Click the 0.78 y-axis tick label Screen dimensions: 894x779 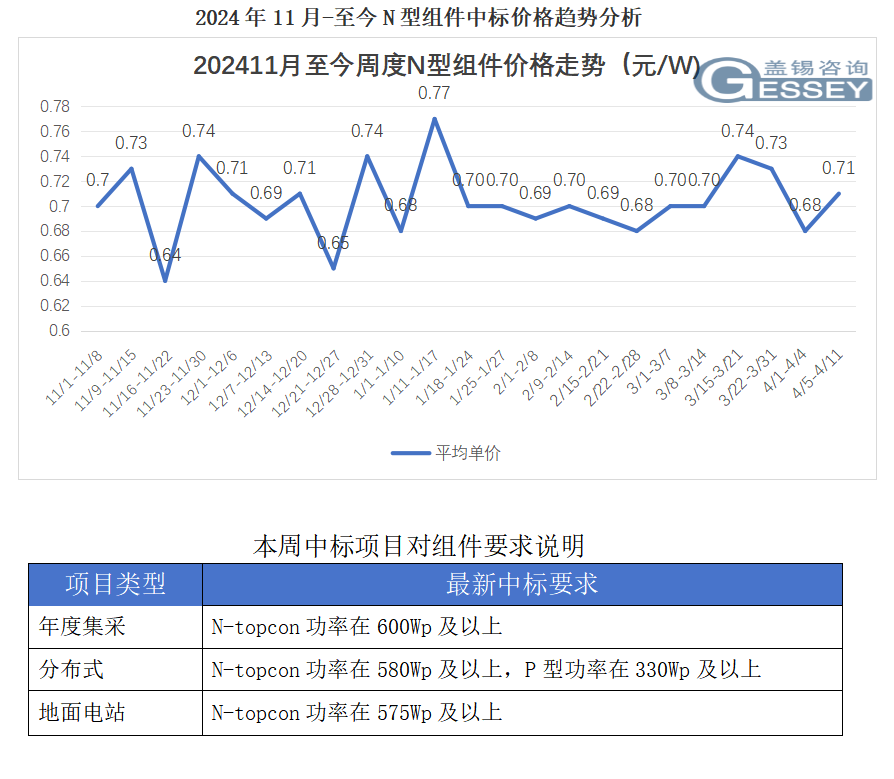coord(54,107)
